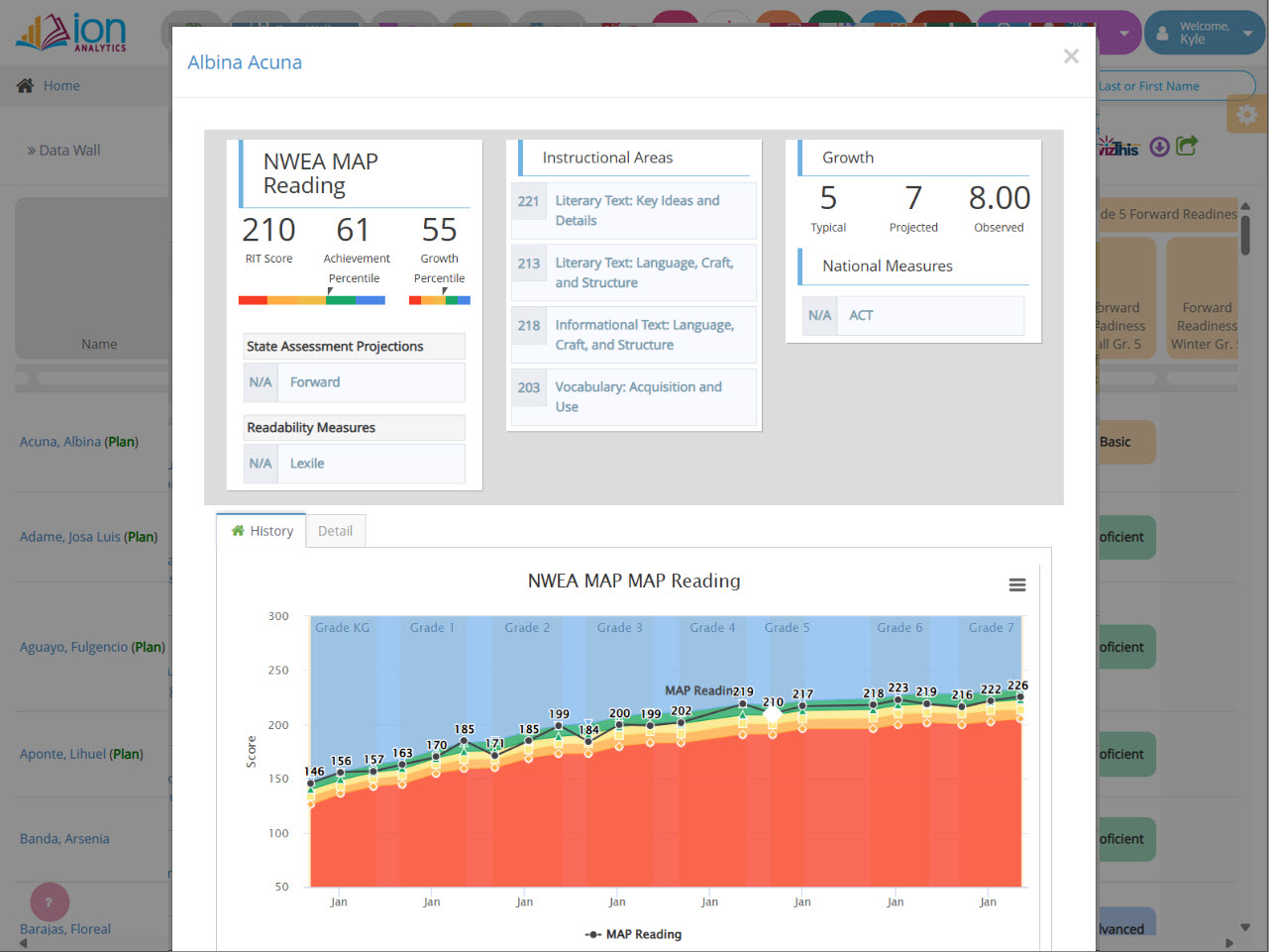Viewport: 1269px width, 952px height.
Task: Open Barajas, Floreal student link
Action: tap(65, 929)
